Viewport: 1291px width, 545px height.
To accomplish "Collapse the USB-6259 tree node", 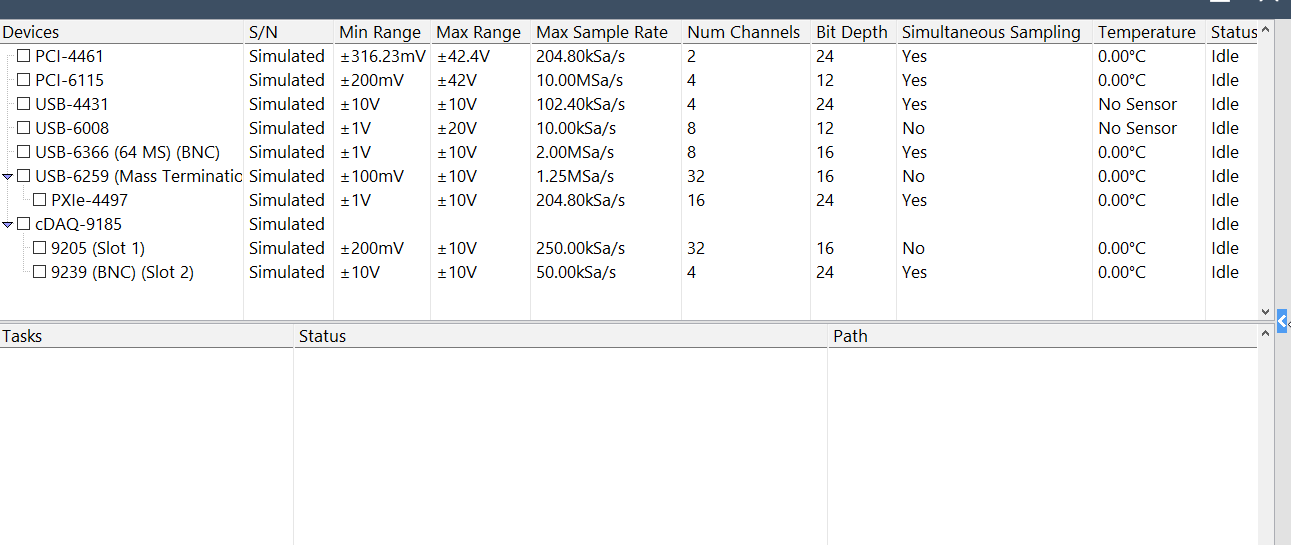I will pos(8,176).
